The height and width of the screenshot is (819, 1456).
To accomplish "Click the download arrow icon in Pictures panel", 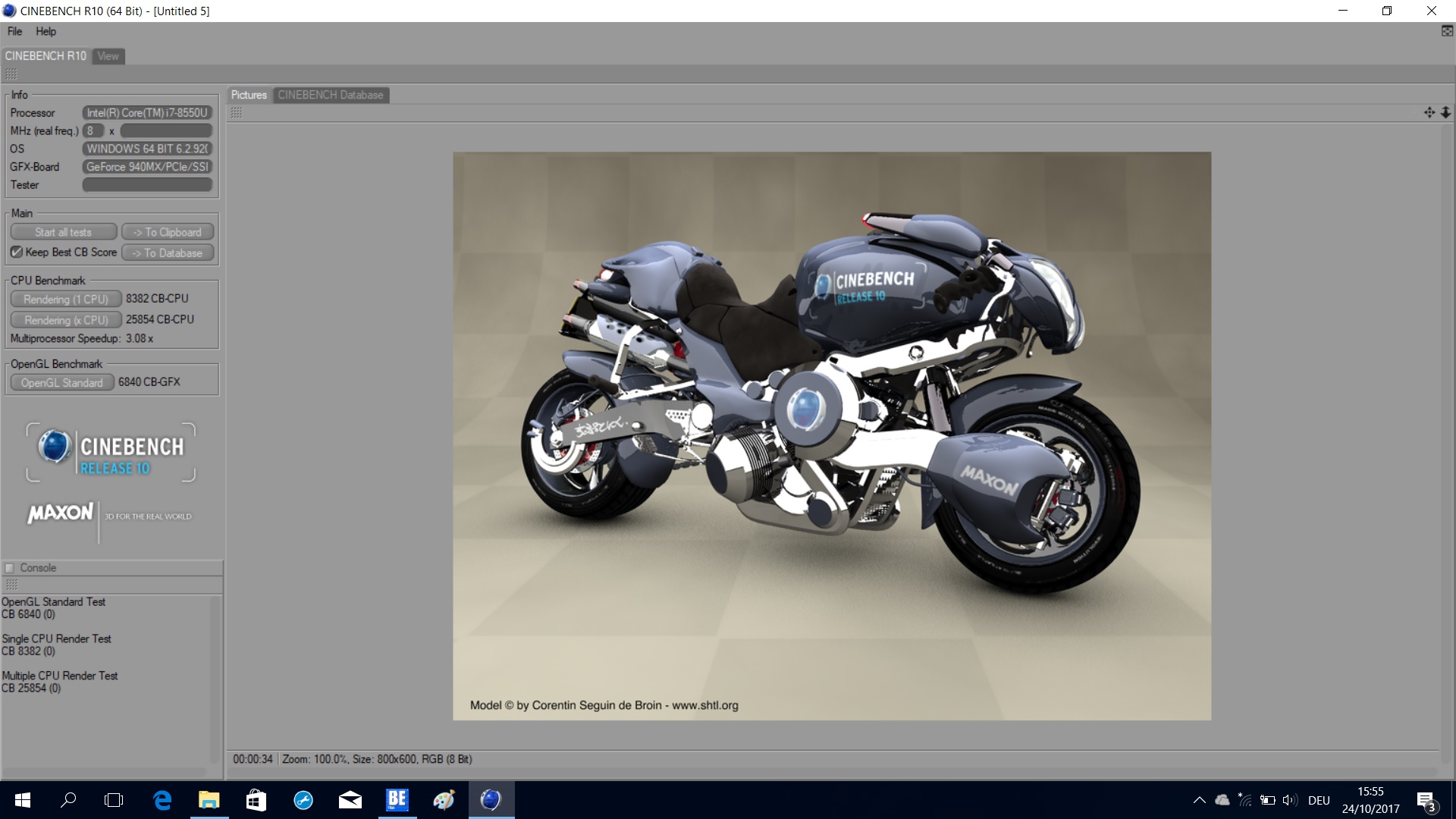I will (x=1445, y=112).
